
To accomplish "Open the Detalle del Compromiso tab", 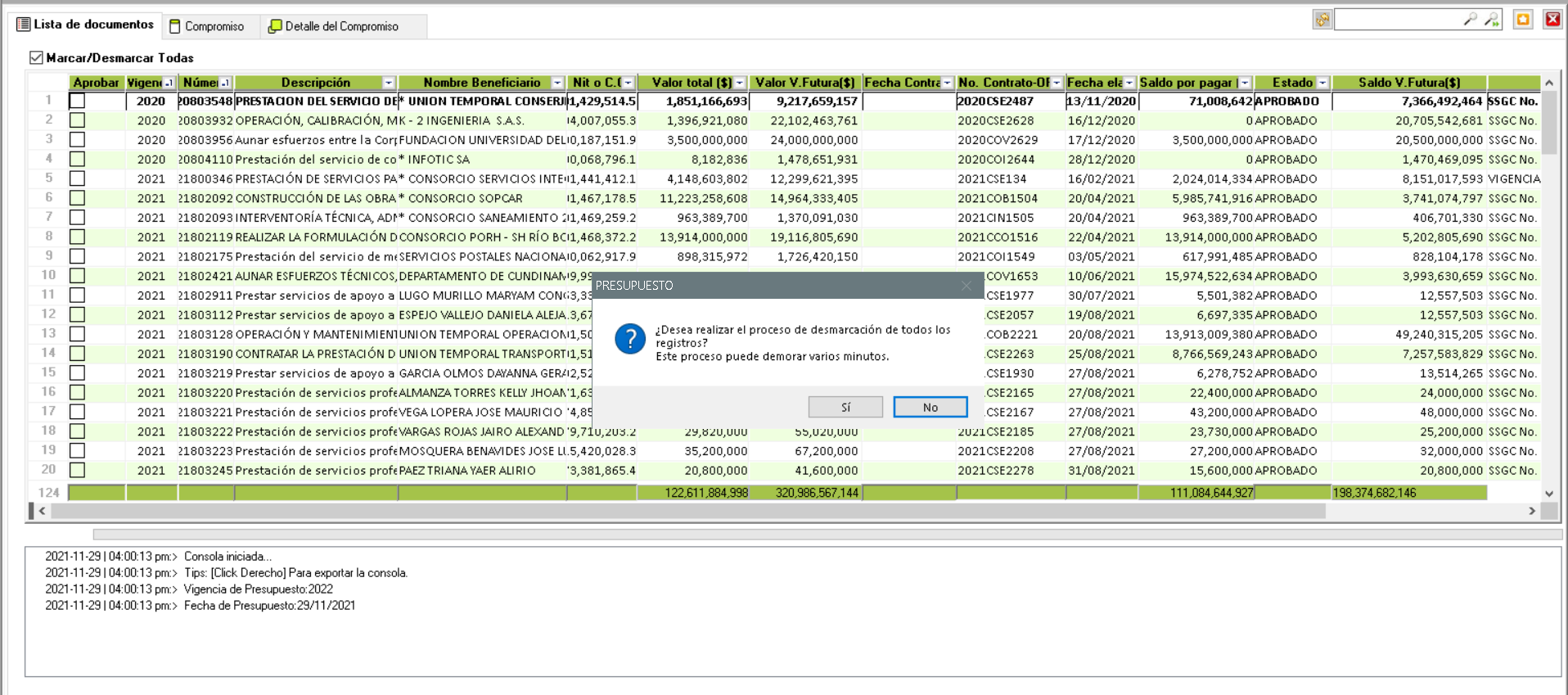I will tap(334, 26).
